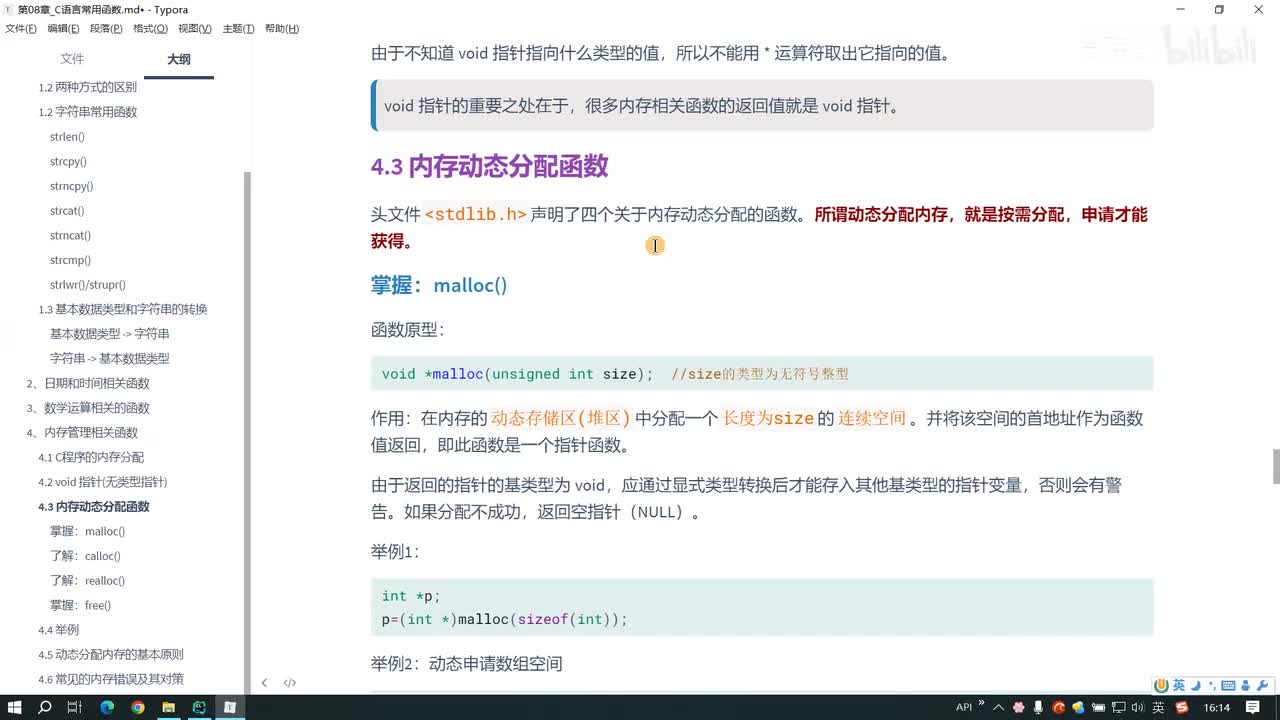Click the taskbar 英 language indicator
The width and height of the screenshot is (1280, 720).
1158,707
